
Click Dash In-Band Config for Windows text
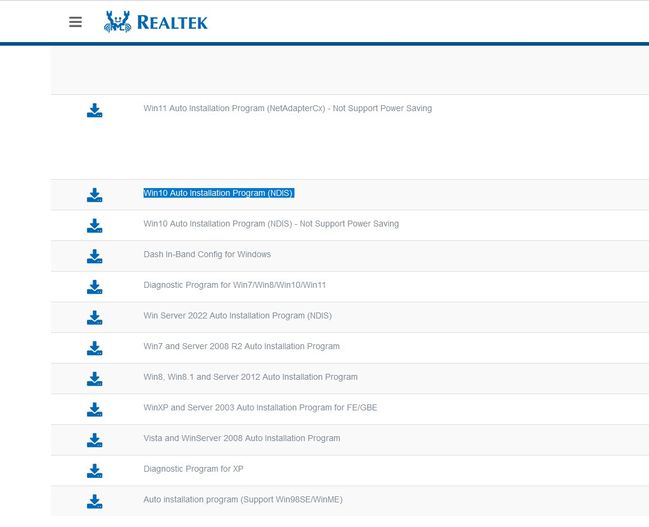click(x=207, y=254)
